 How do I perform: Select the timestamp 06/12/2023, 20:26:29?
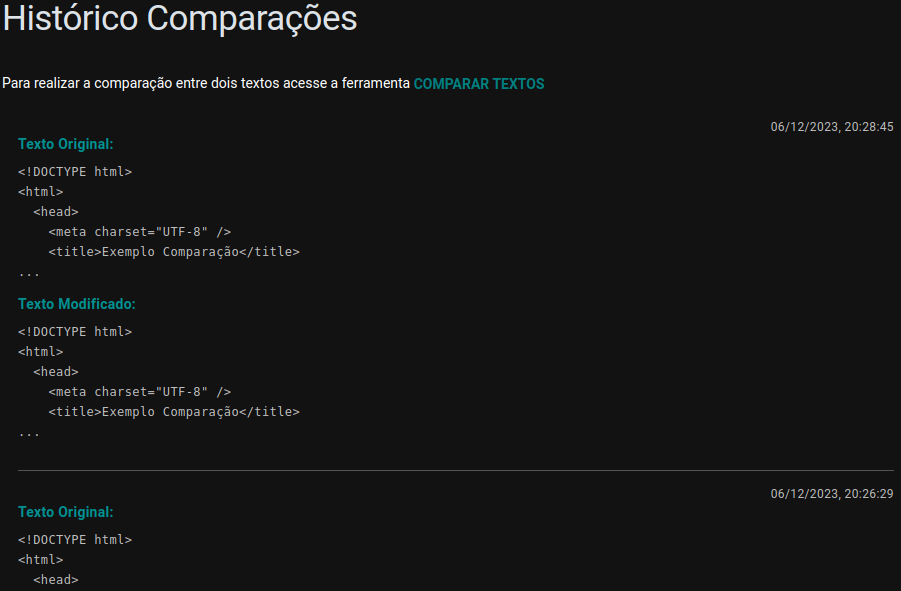(x=832, y=493)
